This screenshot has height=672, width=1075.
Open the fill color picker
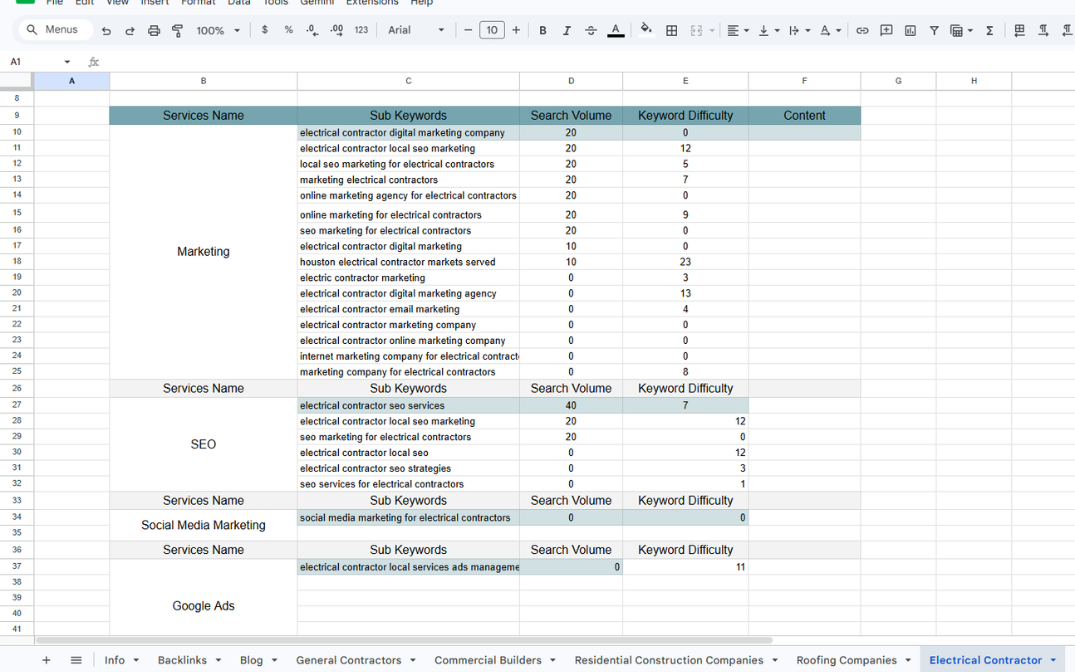(x=646, y=31)
